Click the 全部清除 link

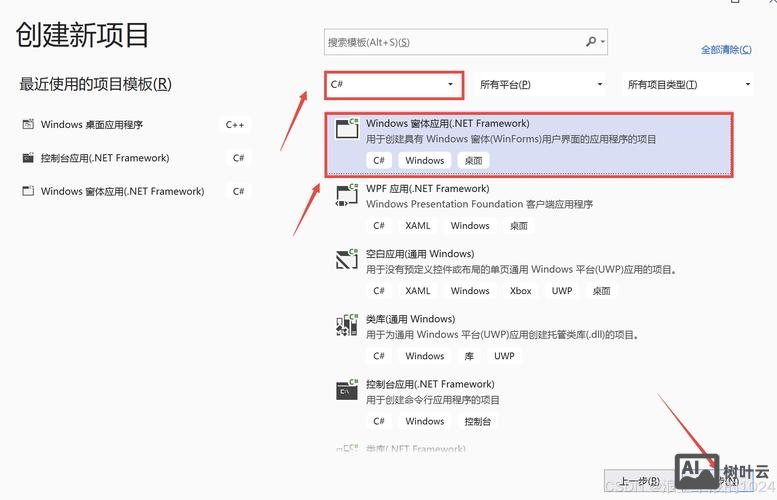click(726, 50)
